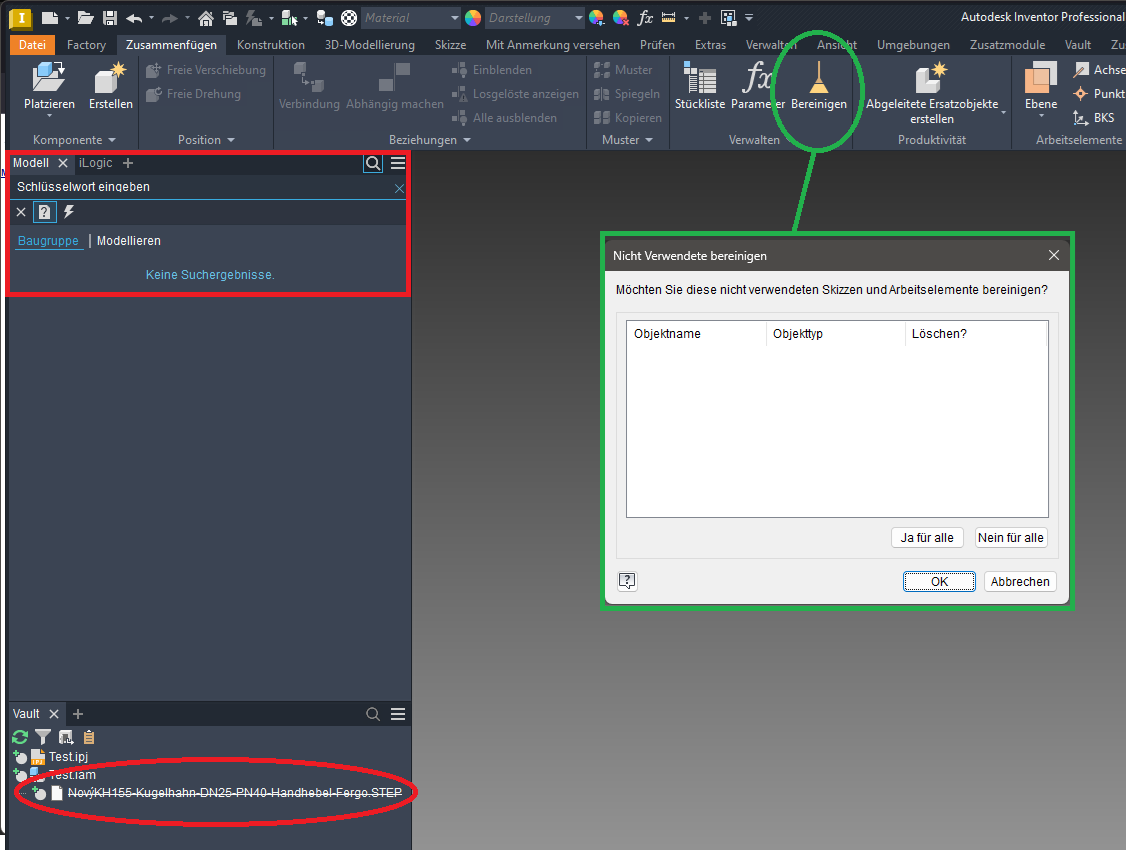Screen dimensions: 1126x850
Task: Close the Modell browser tab
Action: click(63, 163)
